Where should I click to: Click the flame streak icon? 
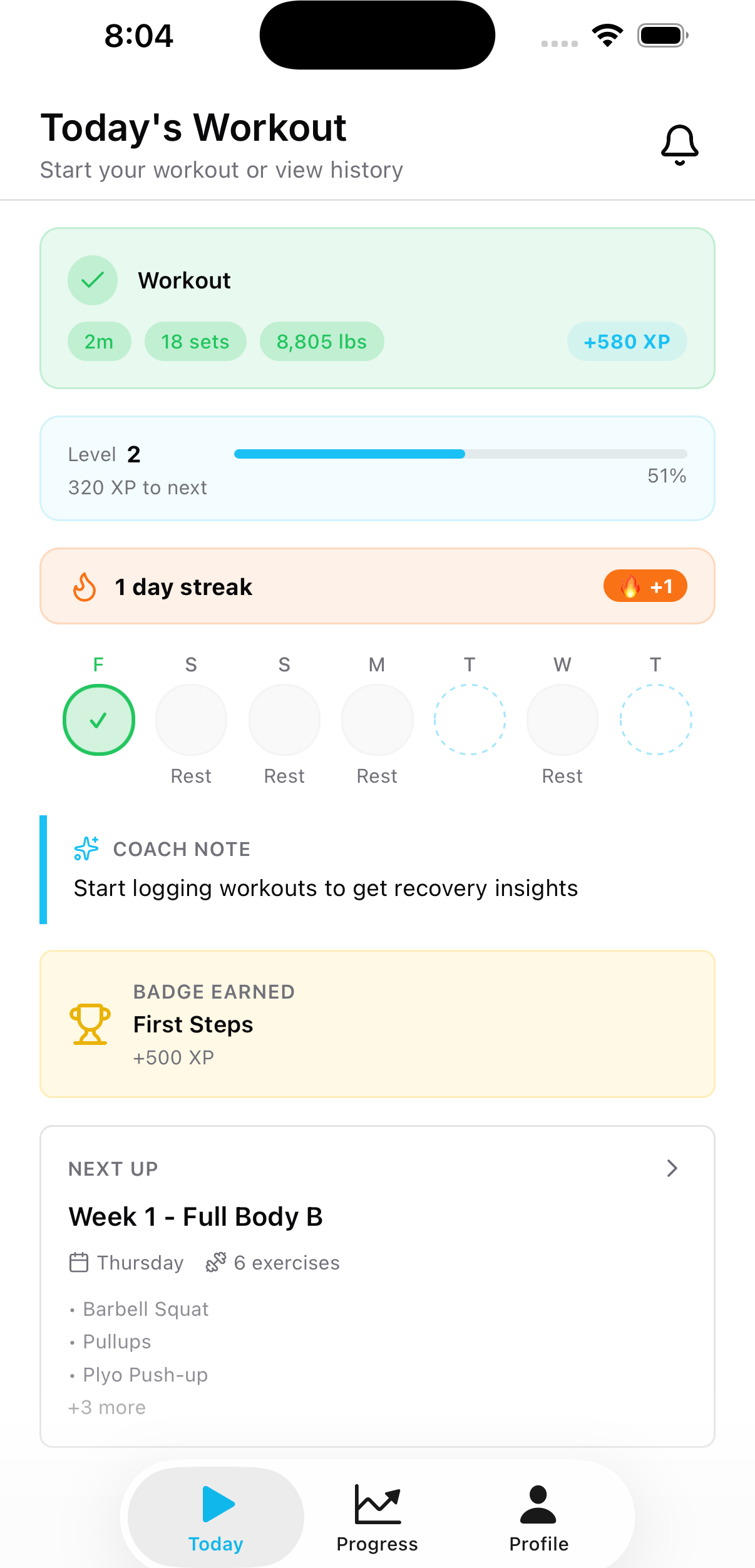[x=85, y=586]
